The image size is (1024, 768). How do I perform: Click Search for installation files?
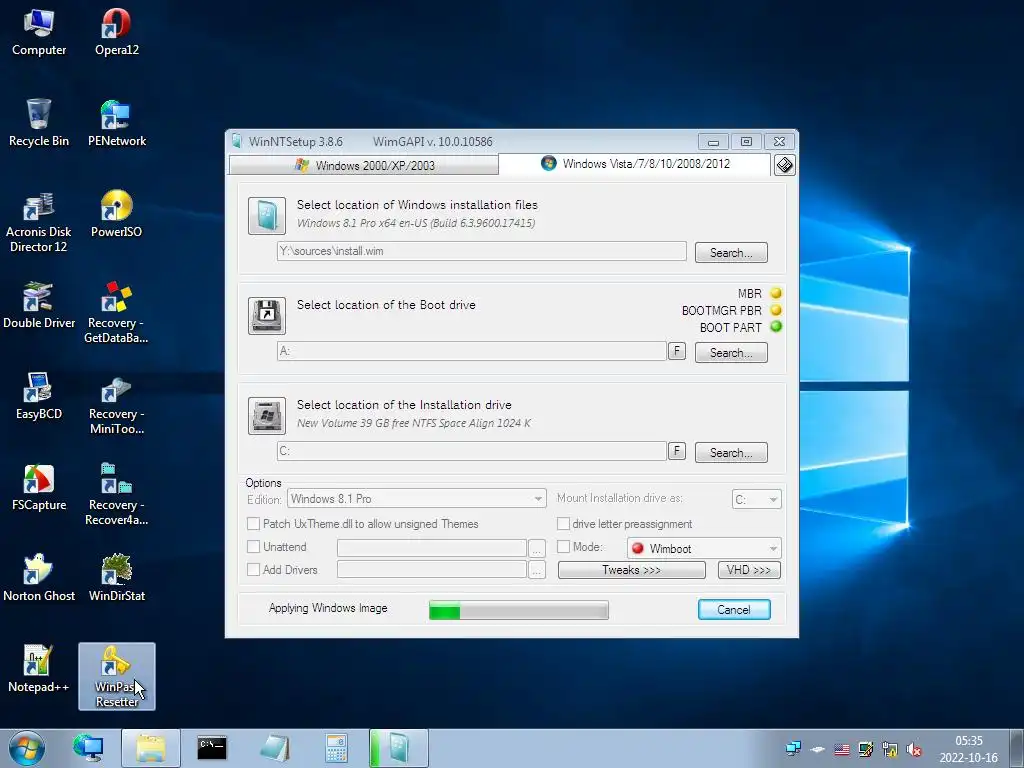[731, 253]
